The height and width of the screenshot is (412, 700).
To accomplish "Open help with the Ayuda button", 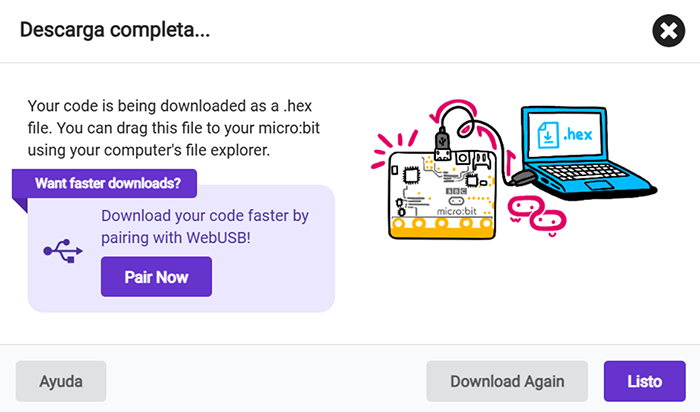I will point(61,381).
